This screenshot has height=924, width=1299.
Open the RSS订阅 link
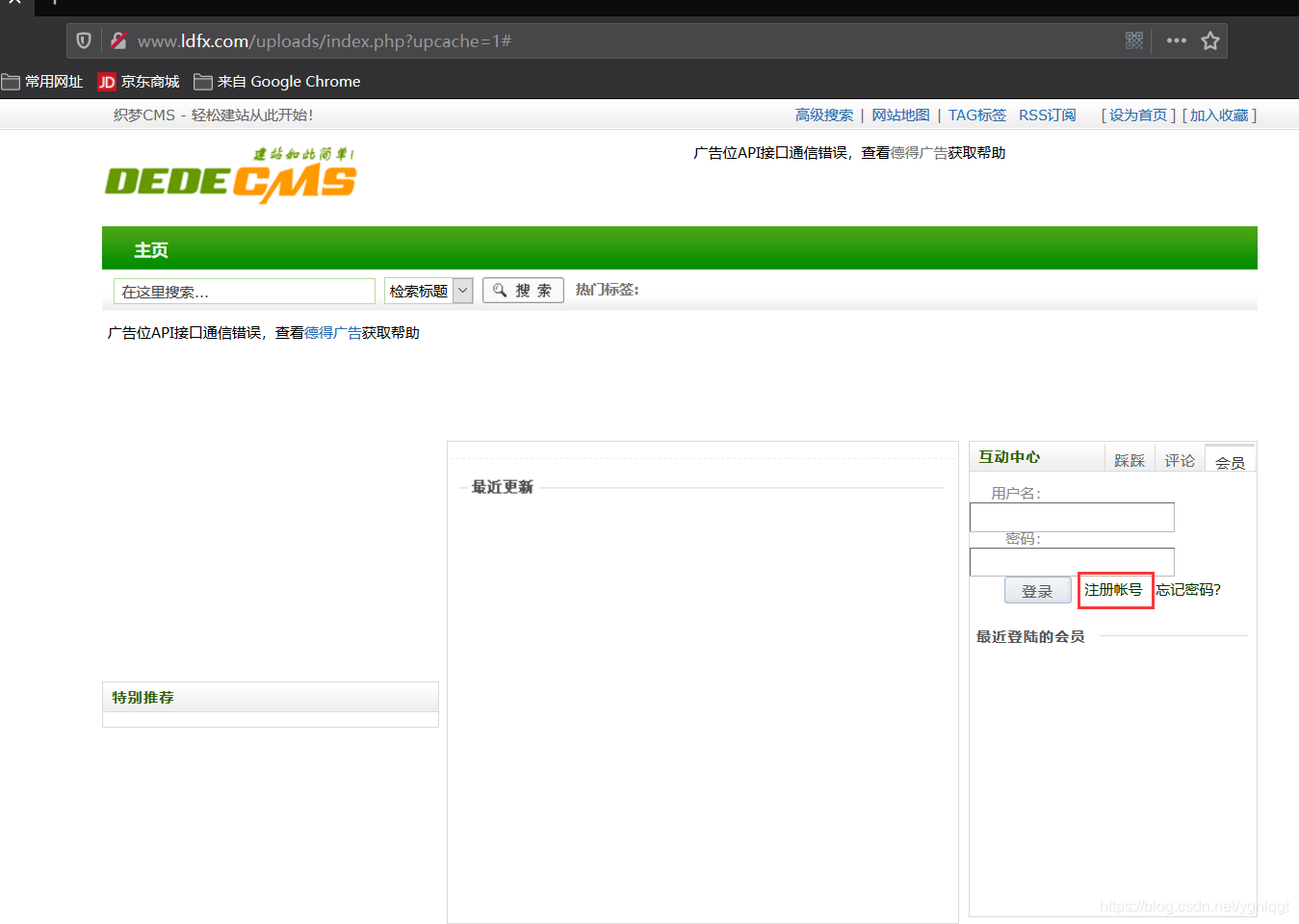click(1047, 115)
